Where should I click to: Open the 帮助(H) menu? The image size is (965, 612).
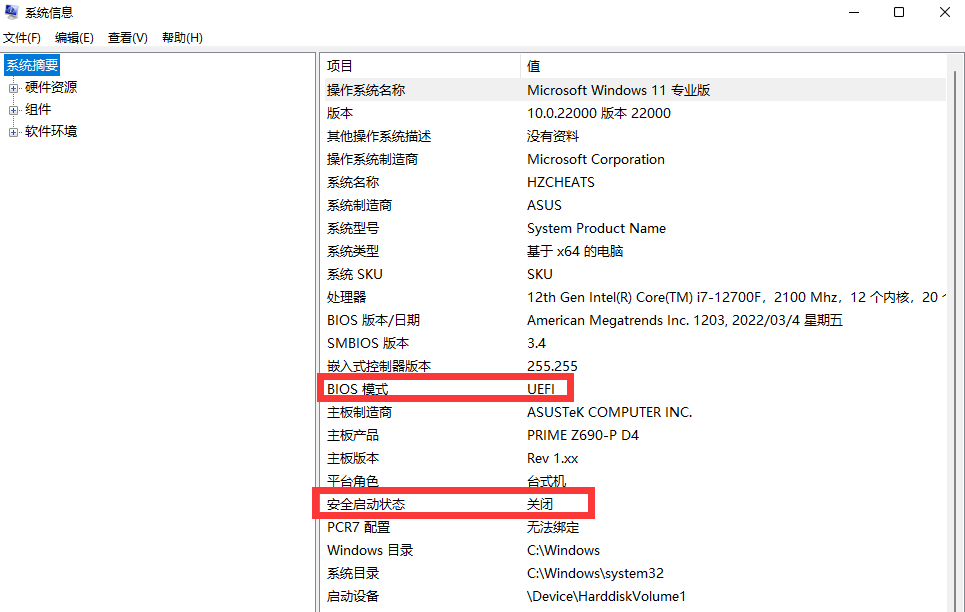click(x=182, y=38)
